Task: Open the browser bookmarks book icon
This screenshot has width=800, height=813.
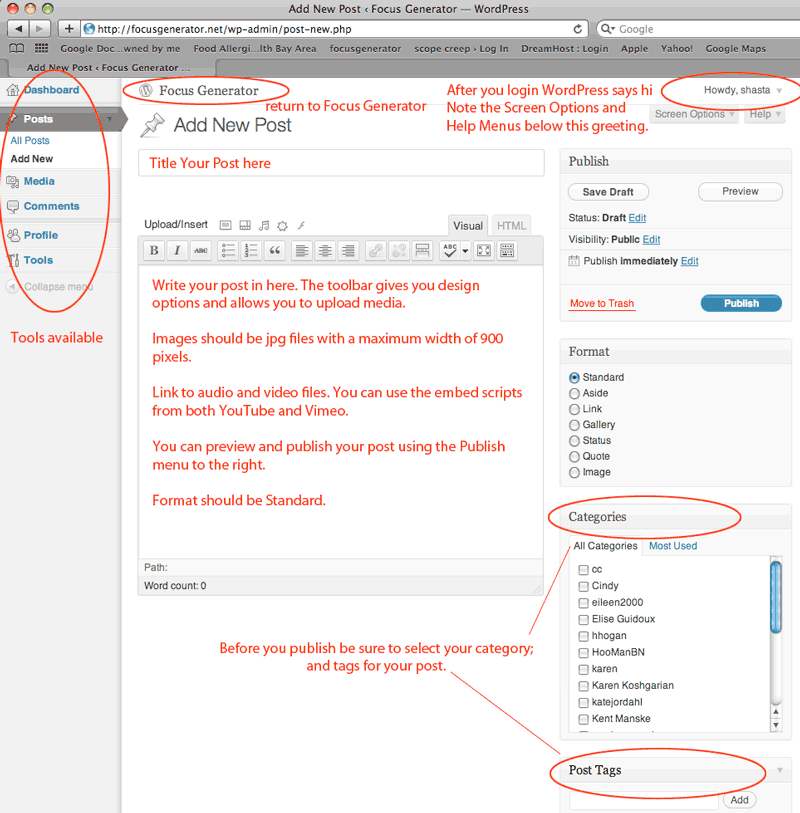Action: coord(17,48)
